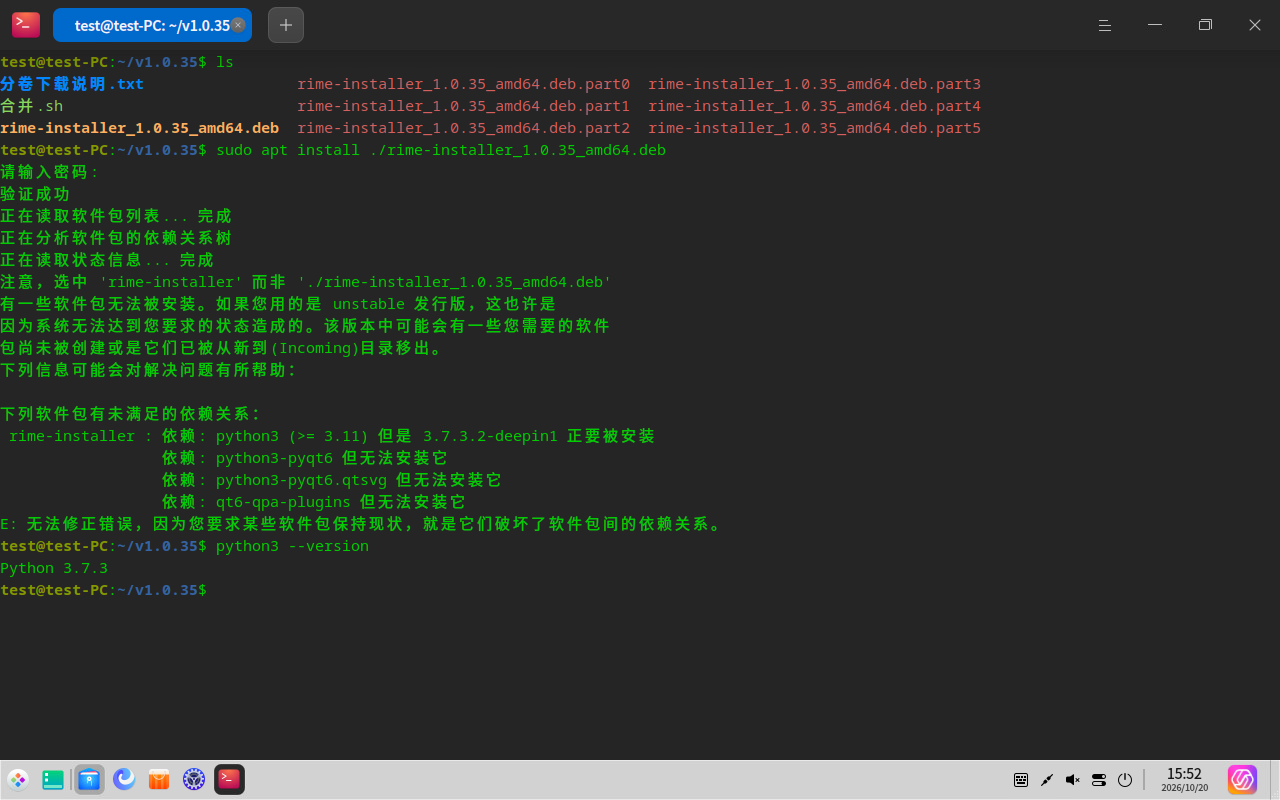Screen dimensions: 1280x800
Task: Click the green desktop icon in the dock
Action: (53, 779)
